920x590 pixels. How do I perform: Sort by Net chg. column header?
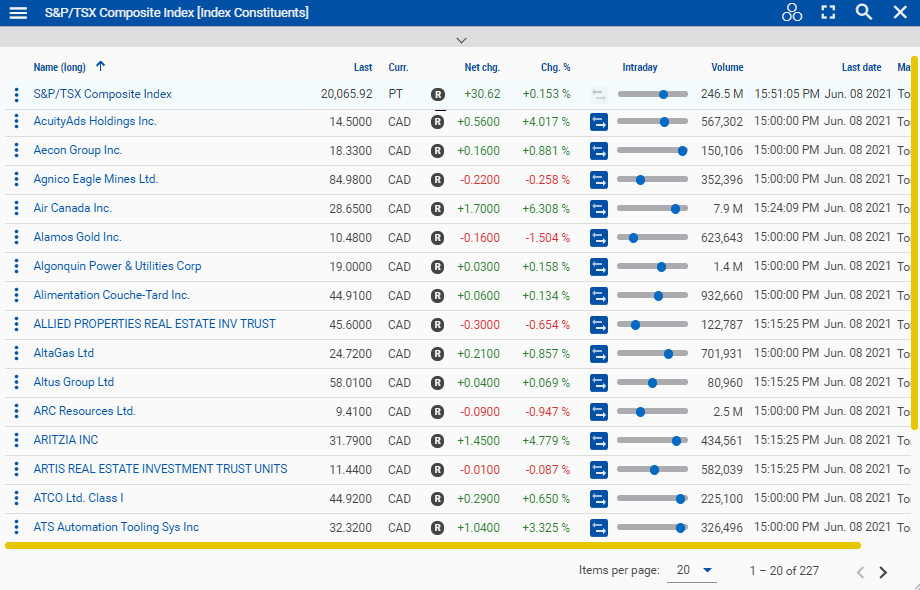[482, 67]
